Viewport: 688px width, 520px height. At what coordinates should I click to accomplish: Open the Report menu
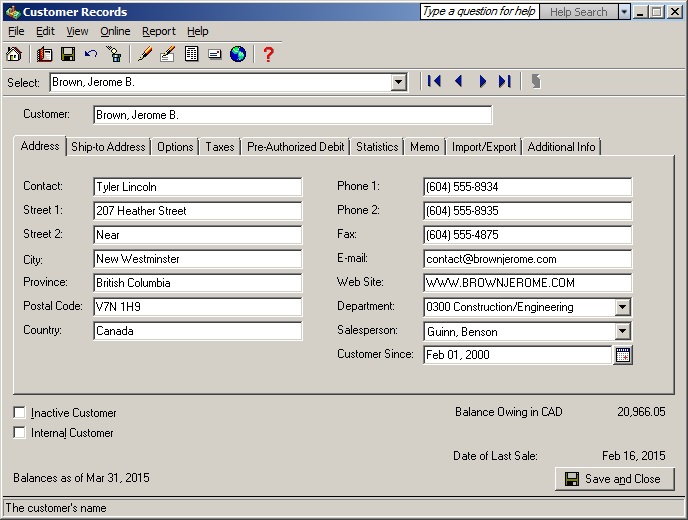[x=158, y=32]
